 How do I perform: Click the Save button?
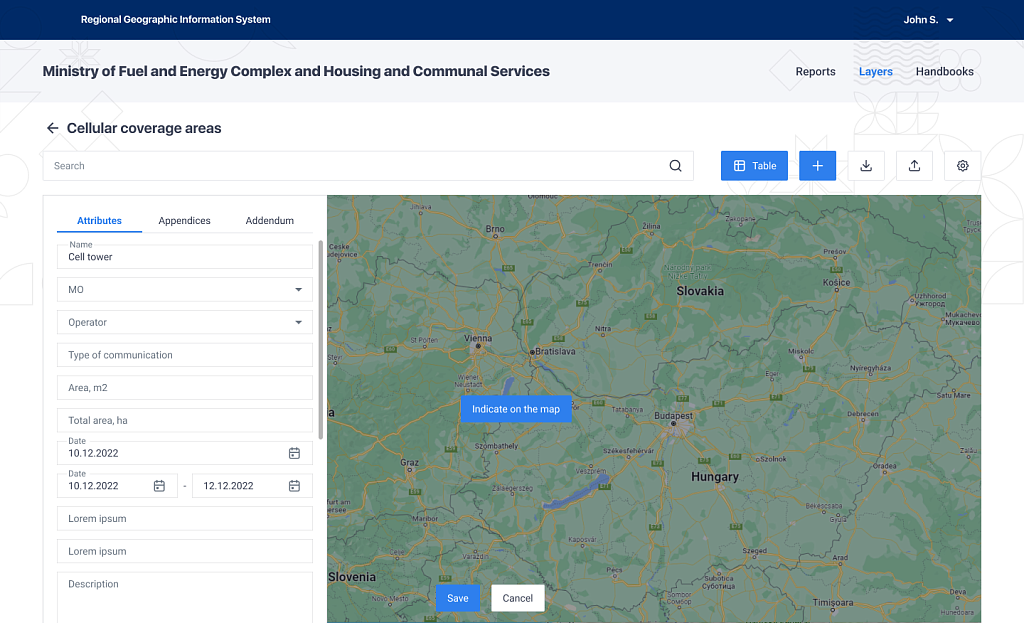click(458, 598)
